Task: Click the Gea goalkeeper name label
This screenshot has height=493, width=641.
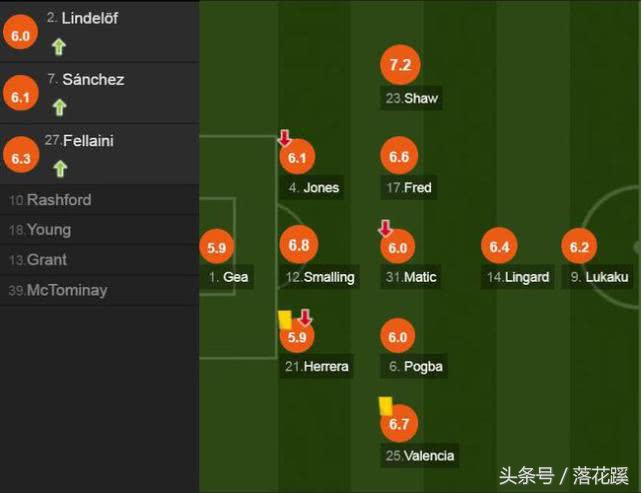Action: point(228,277)
